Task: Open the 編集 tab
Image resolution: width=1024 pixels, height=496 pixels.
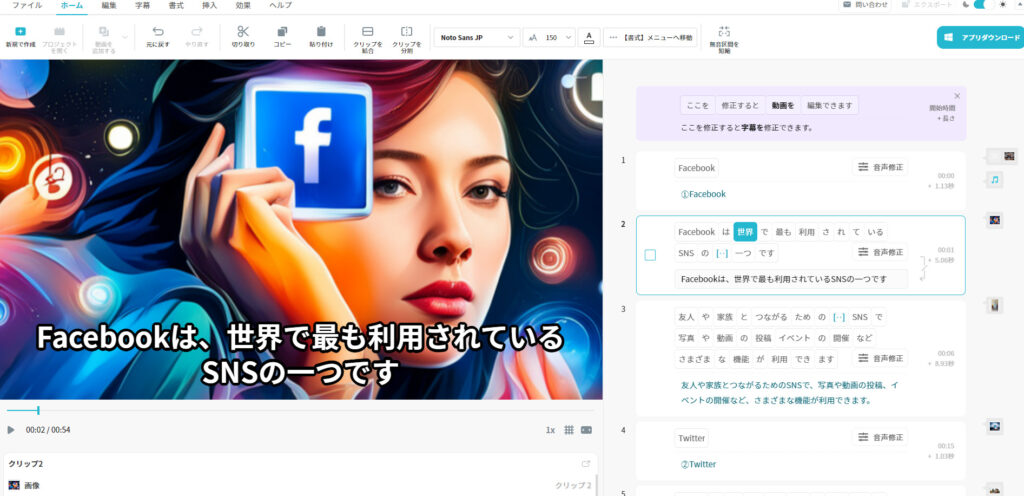Action: point(108,5)
